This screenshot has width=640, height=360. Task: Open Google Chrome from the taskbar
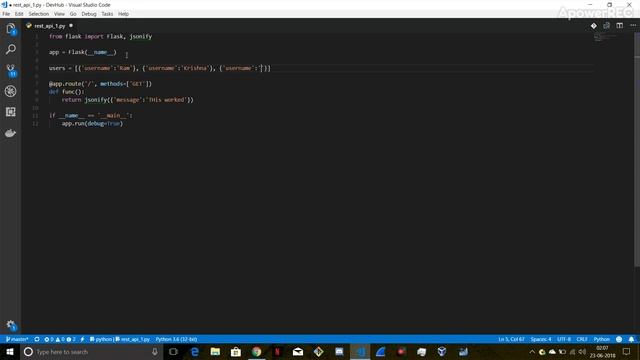pyautogui.click(x=256, y=352)
